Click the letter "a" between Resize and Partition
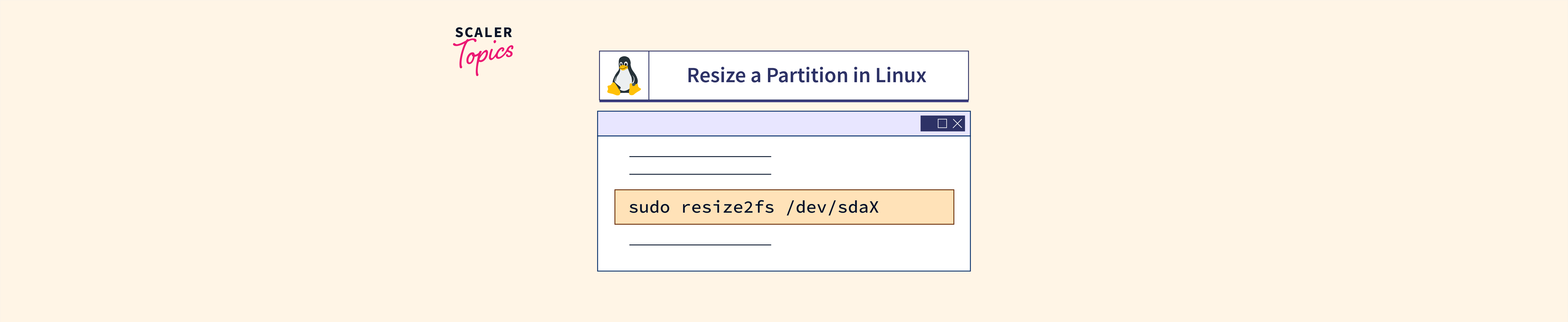 click(755, 76)
